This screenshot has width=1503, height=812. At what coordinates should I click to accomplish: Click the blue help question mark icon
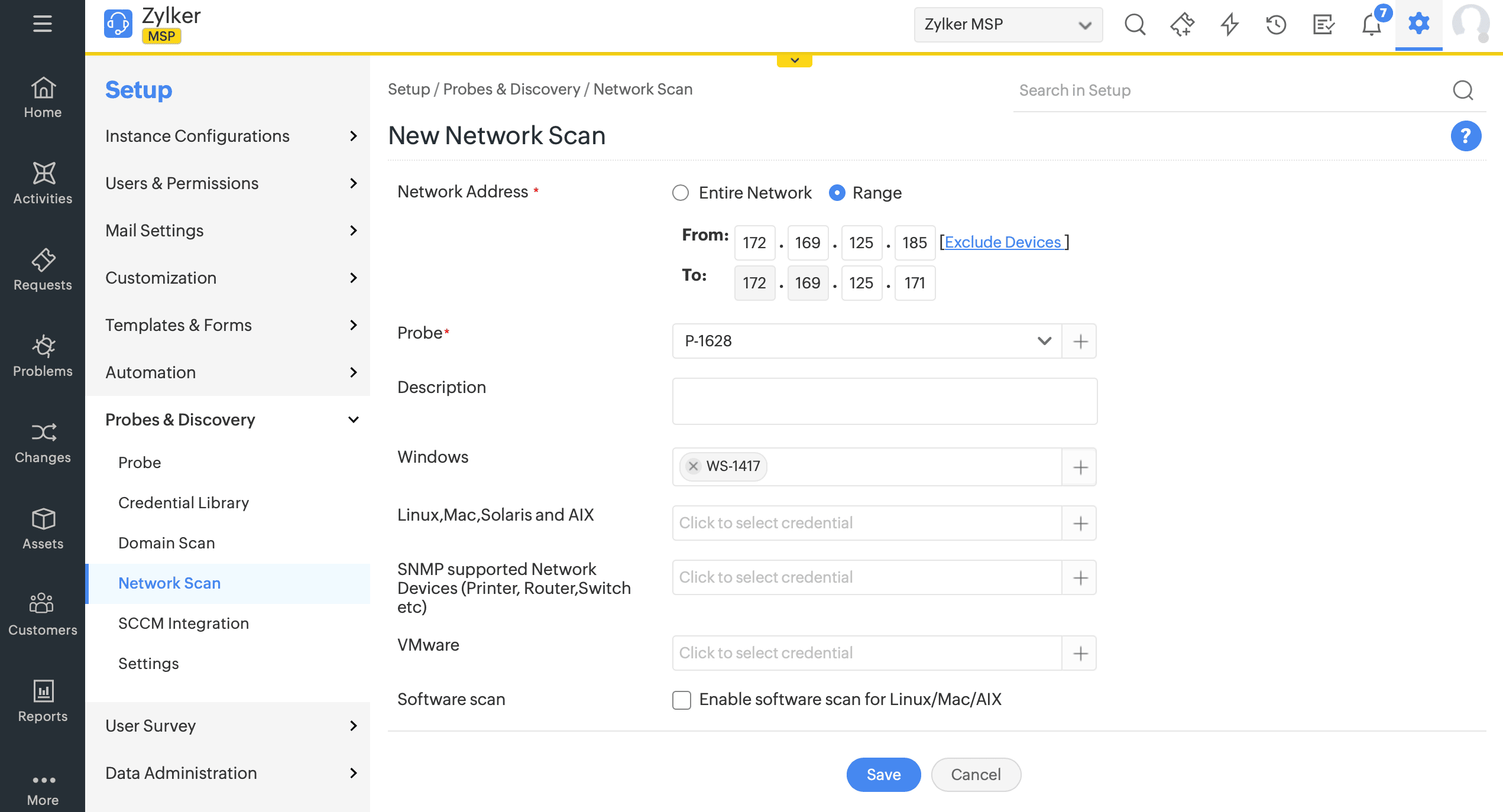(x=1465, y=137)
